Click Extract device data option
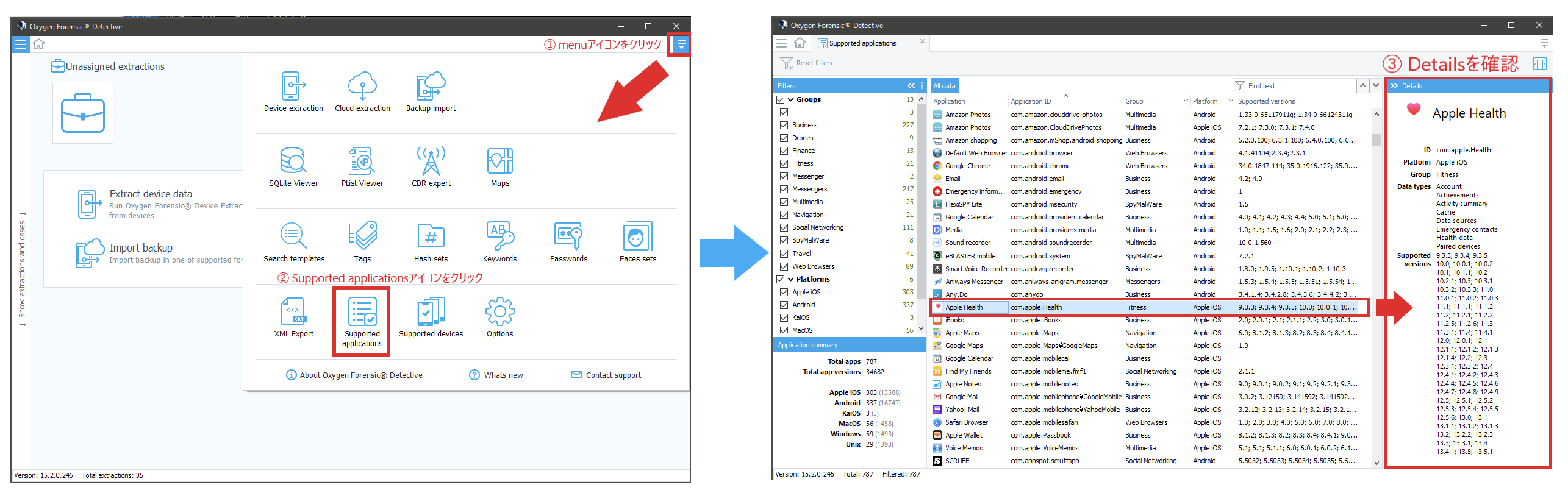This screenshot has height=493, width=1568. coord(160,204)
